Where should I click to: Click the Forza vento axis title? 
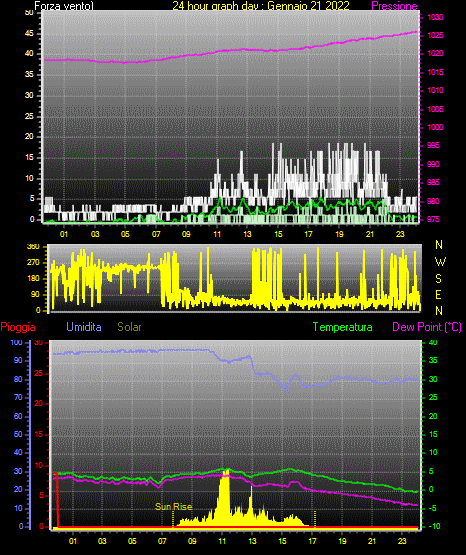(64, 6)
